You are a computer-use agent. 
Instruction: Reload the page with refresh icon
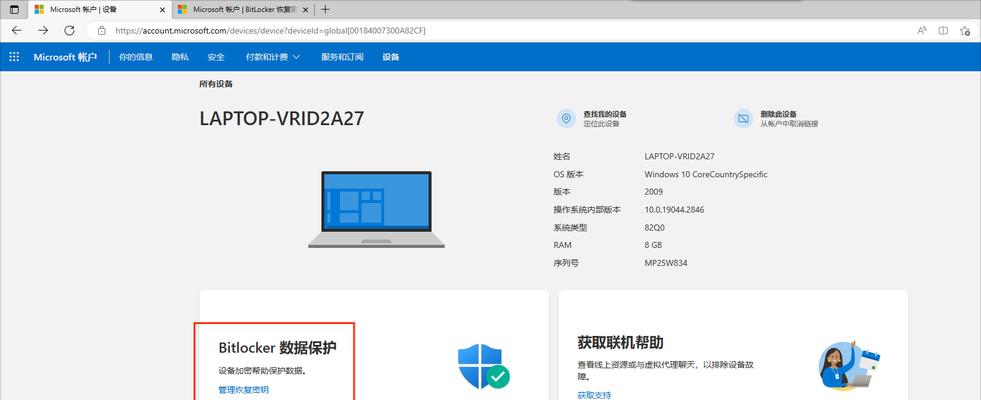(x=69, y=30)
